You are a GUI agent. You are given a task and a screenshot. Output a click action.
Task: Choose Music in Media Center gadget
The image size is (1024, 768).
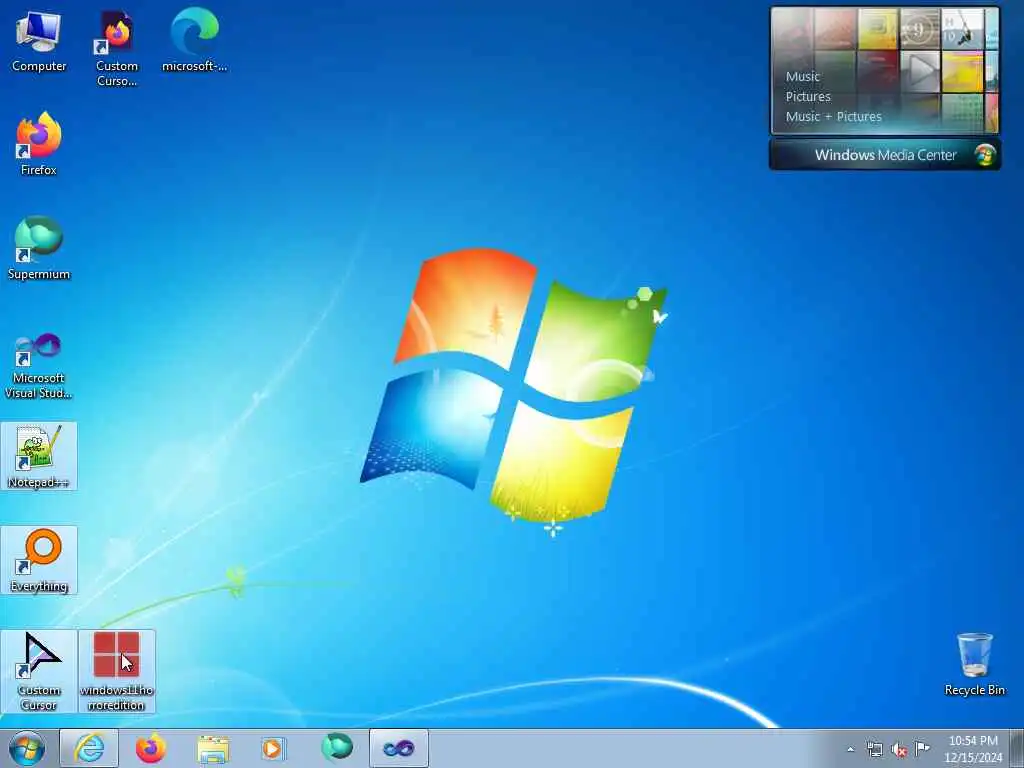click(x=803, y=76)
